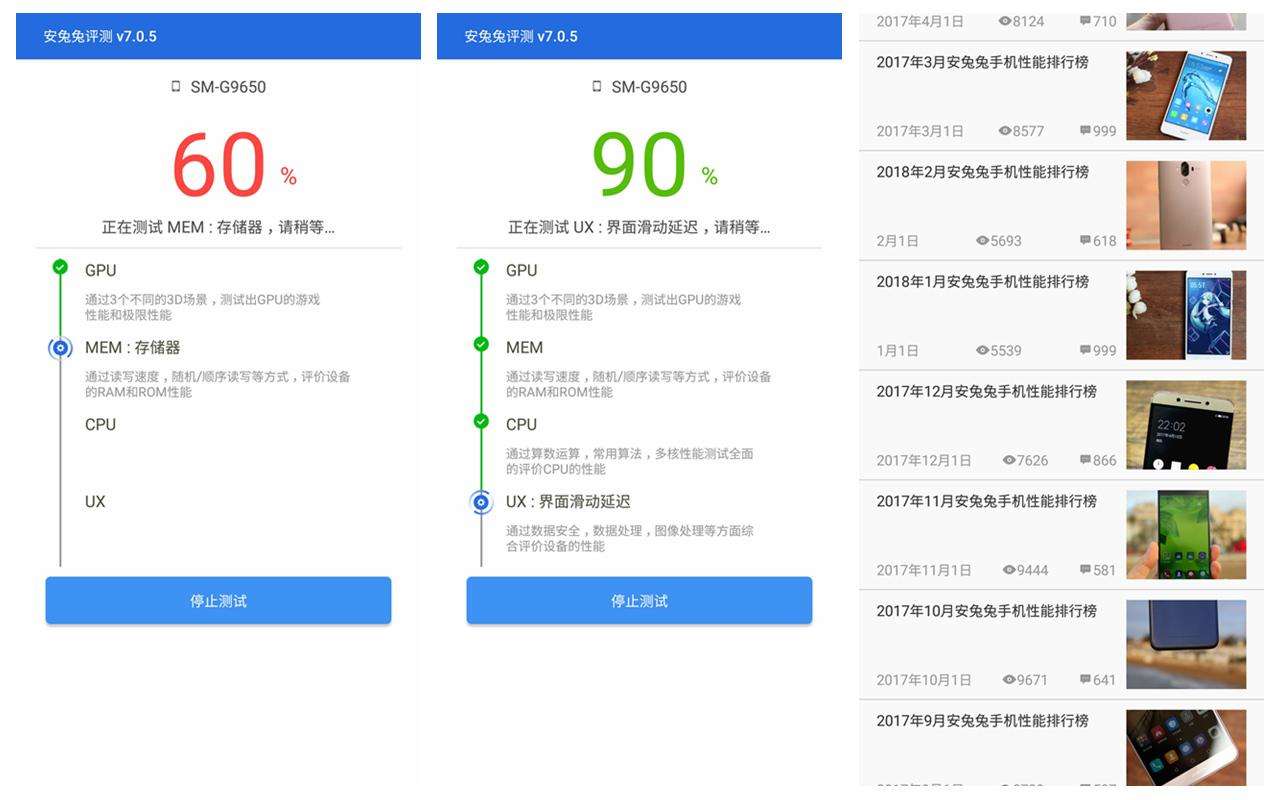Click the green 90 percentage number
Viewport: 1280px width, 800px height.
coord(640,165)
